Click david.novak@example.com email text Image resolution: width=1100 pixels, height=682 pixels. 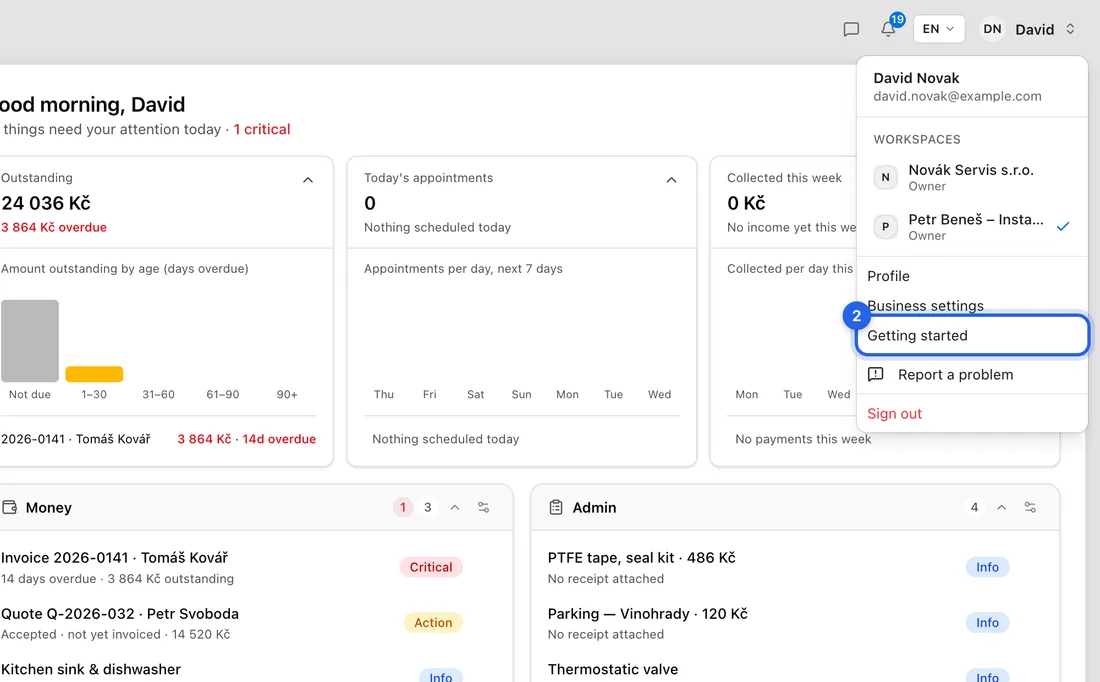(x=957, y=96)
